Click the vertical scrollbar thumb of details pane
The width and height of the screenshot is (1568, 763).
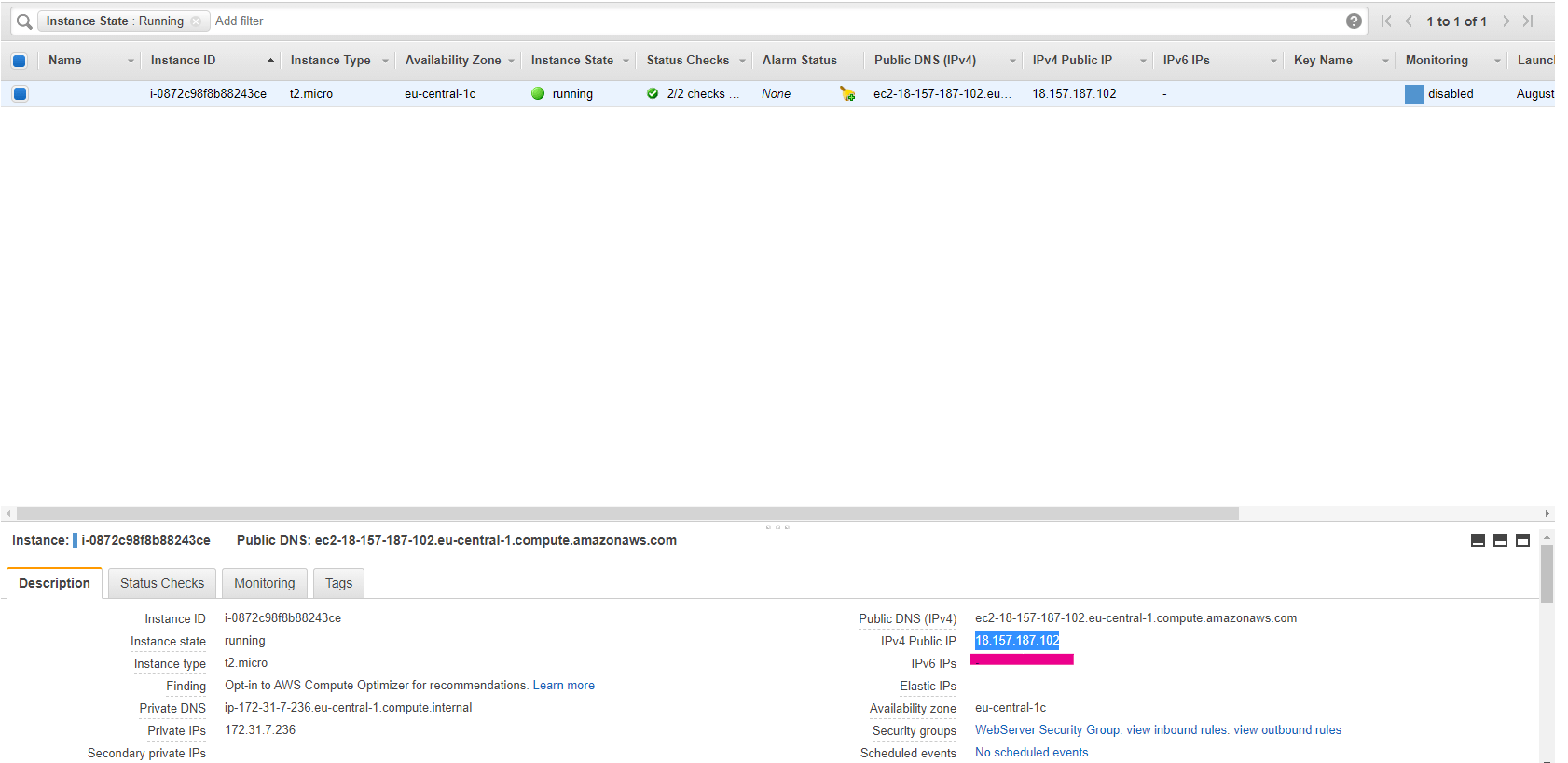(x=1547, y=575)
